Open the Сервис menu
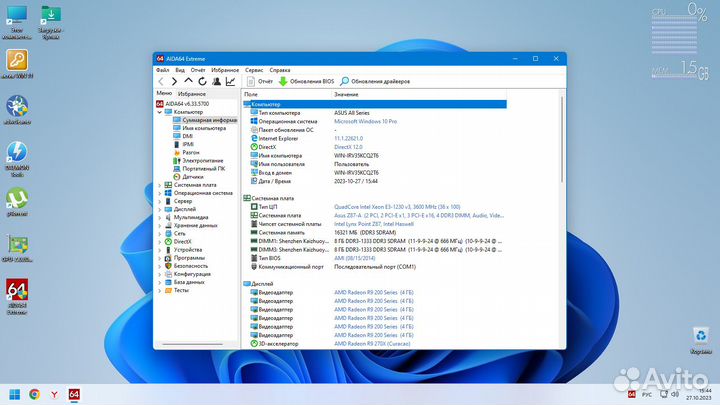 coord(254,70)
